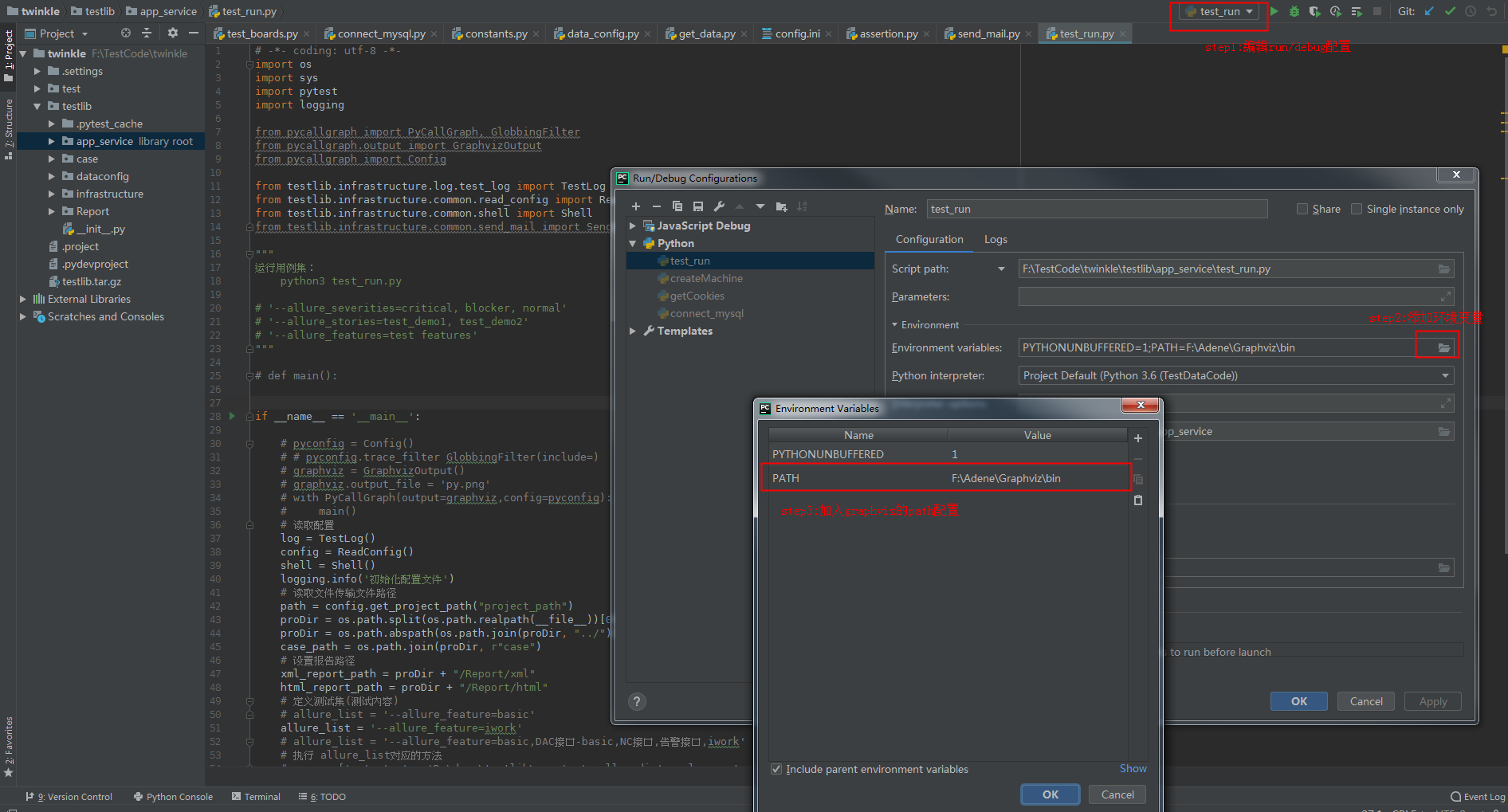Click OK in Environment Variables dialog
The image size is (1508, 812).
[1050, 794]
